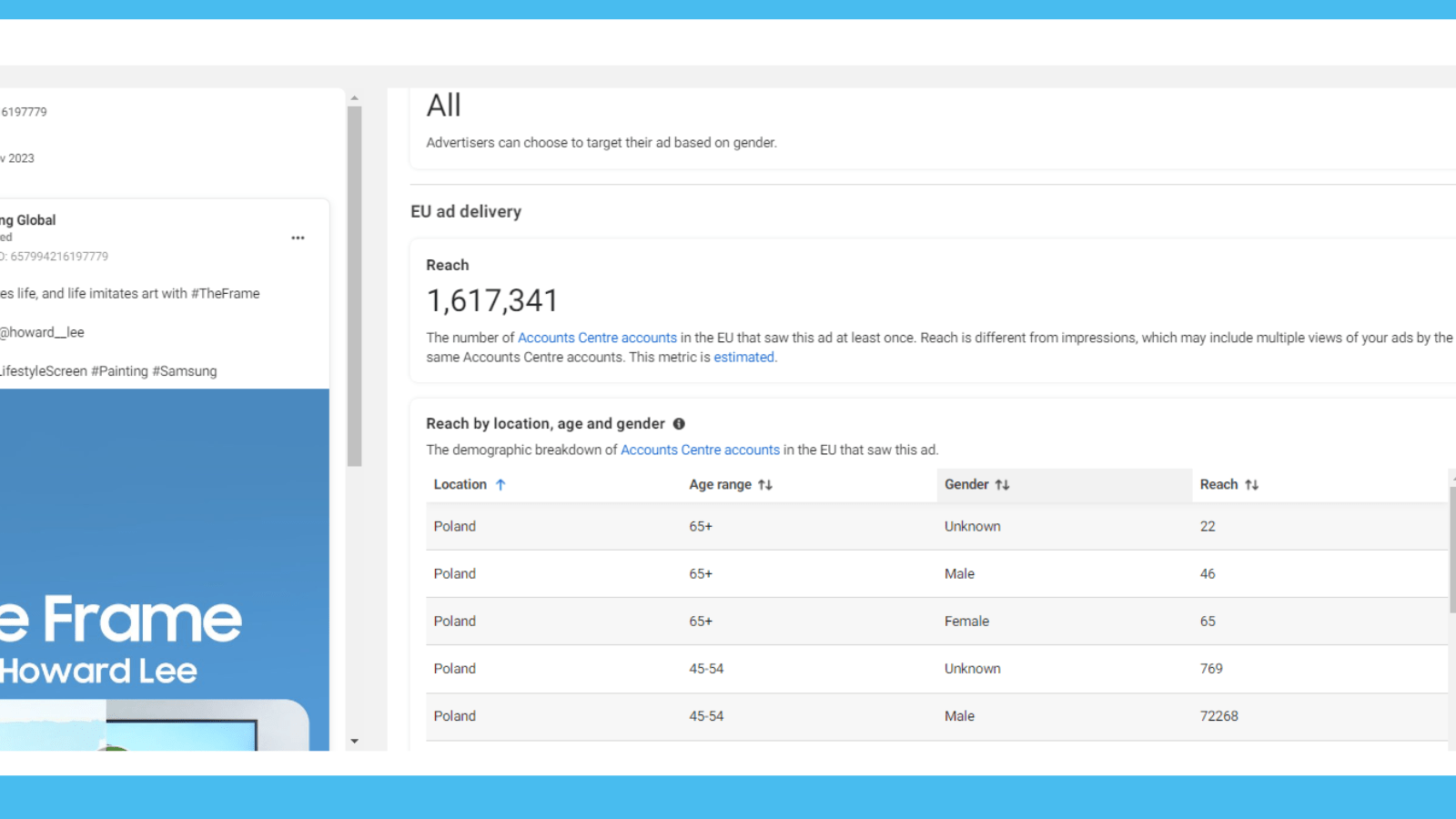This screenshot has height=819, width=1456.
Task: Click the #TheFrame hashtag
Action: pos(224,293)
